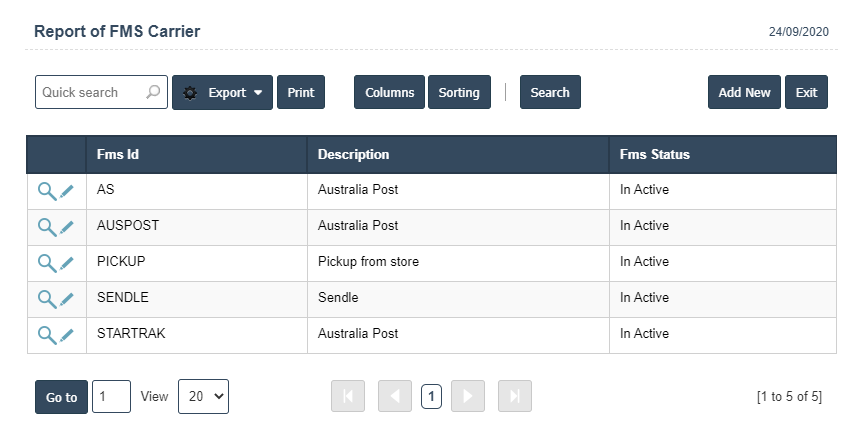Click the Go to page button
858x445 pixels.
(x=61, y=397)
